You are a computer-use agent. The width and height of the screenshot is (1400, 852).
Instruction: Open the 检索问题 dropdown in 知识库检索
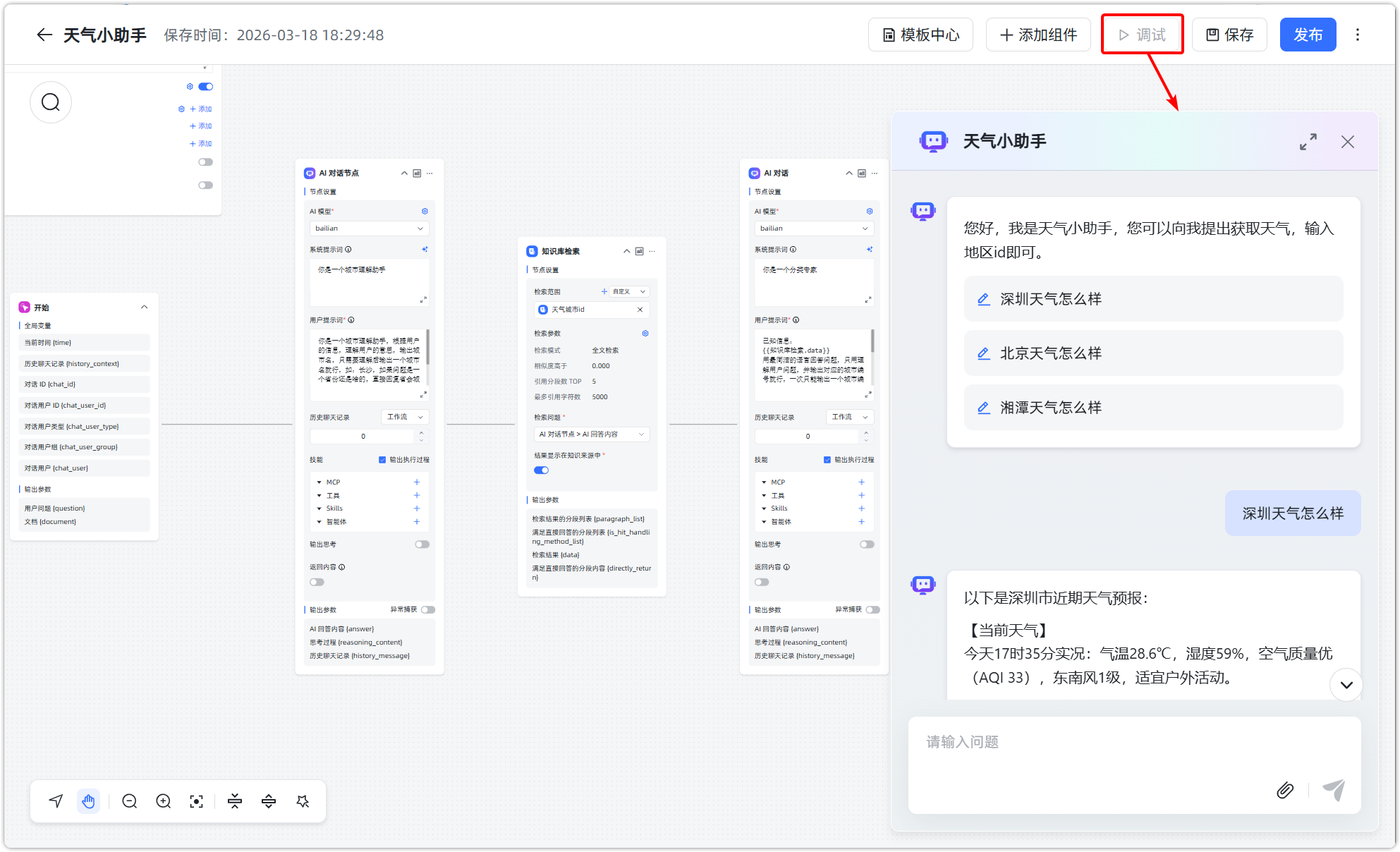591,434
